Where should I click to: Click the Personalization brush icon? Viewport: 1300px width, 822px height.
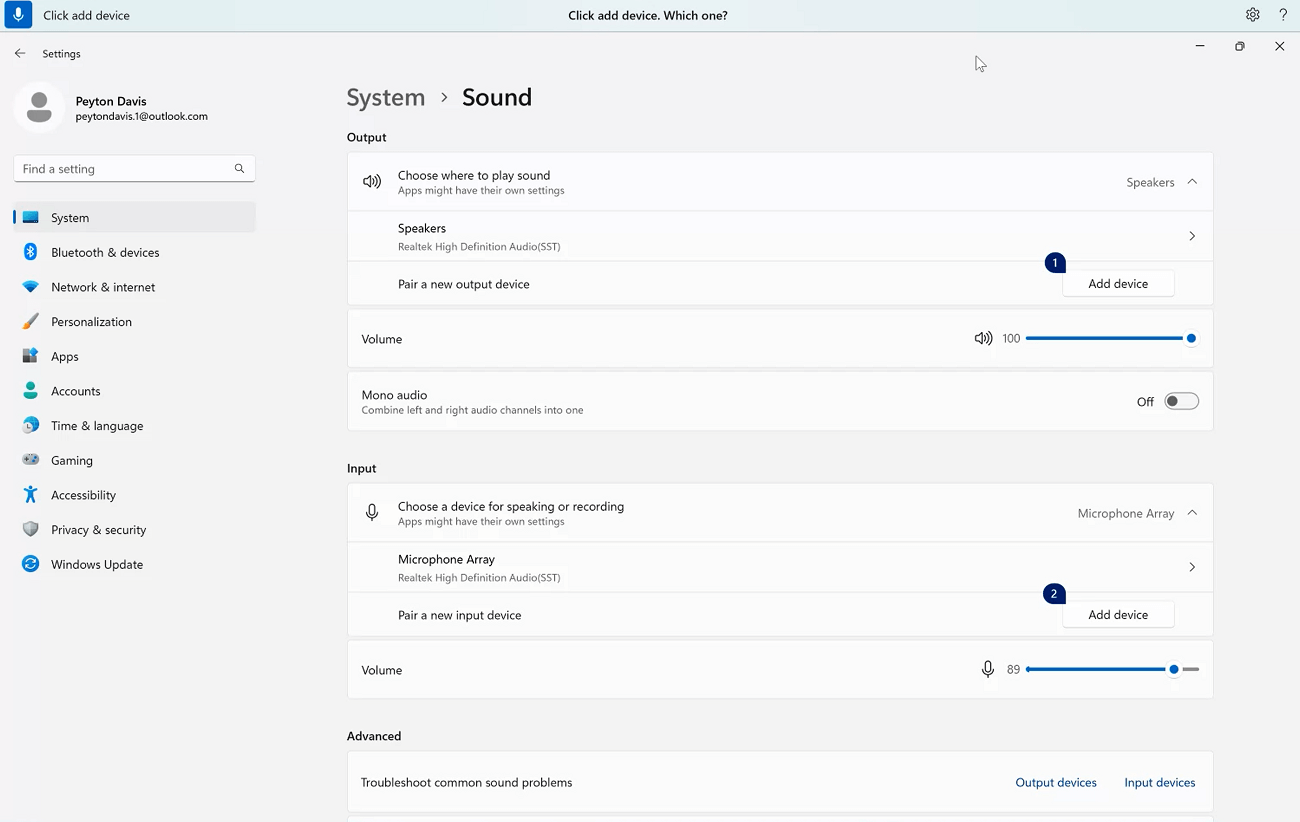31,321
